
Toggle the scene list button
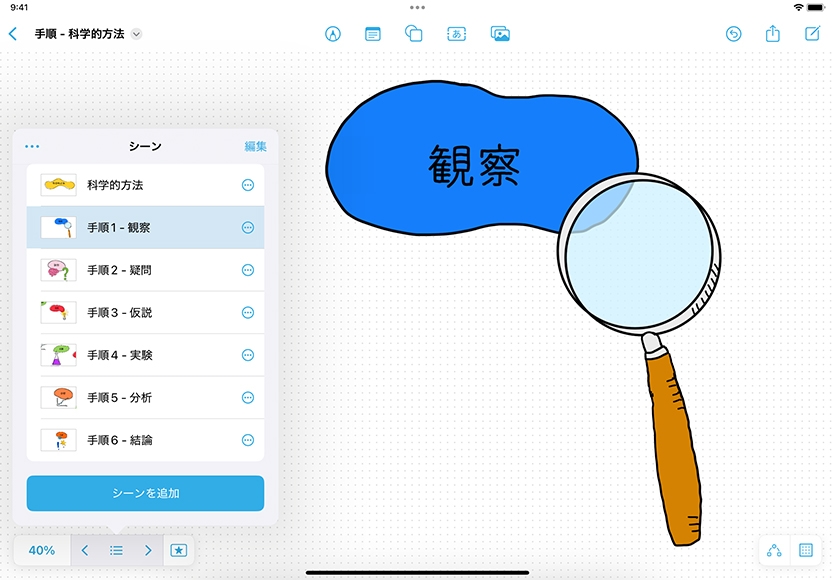(117, 550)
